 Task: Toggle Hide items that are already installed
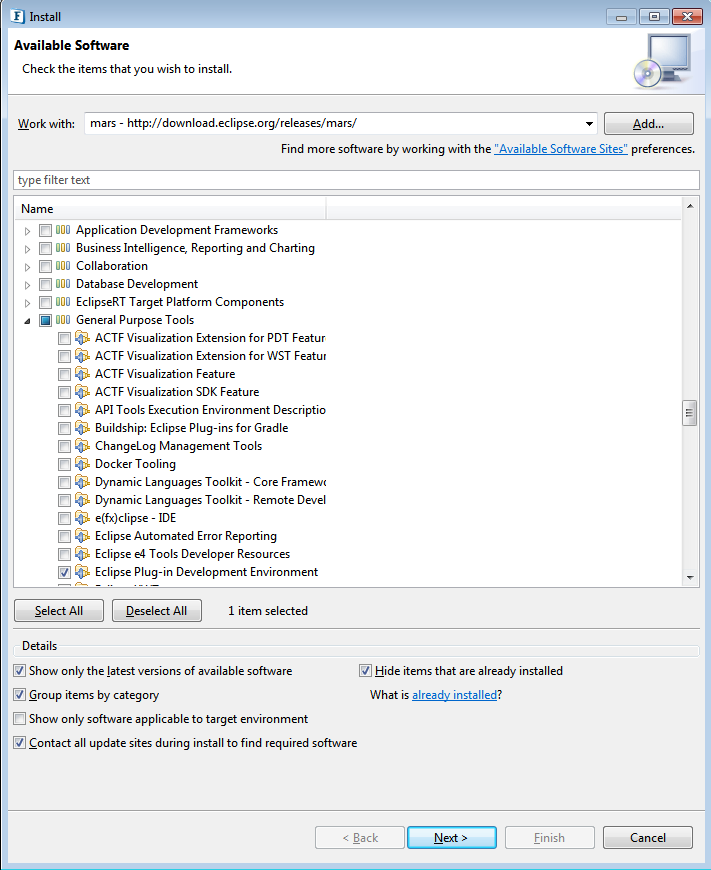click(x=365, y=671)
